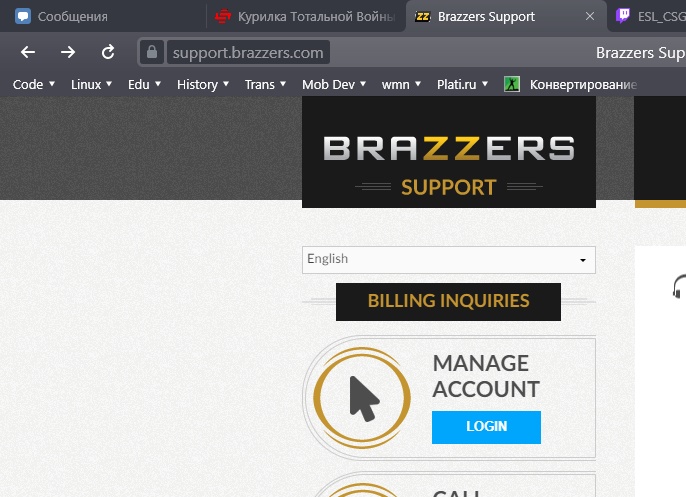686x497 pixels.
Task: Open the Linux bookmarks folder
Action: point(91,84)
